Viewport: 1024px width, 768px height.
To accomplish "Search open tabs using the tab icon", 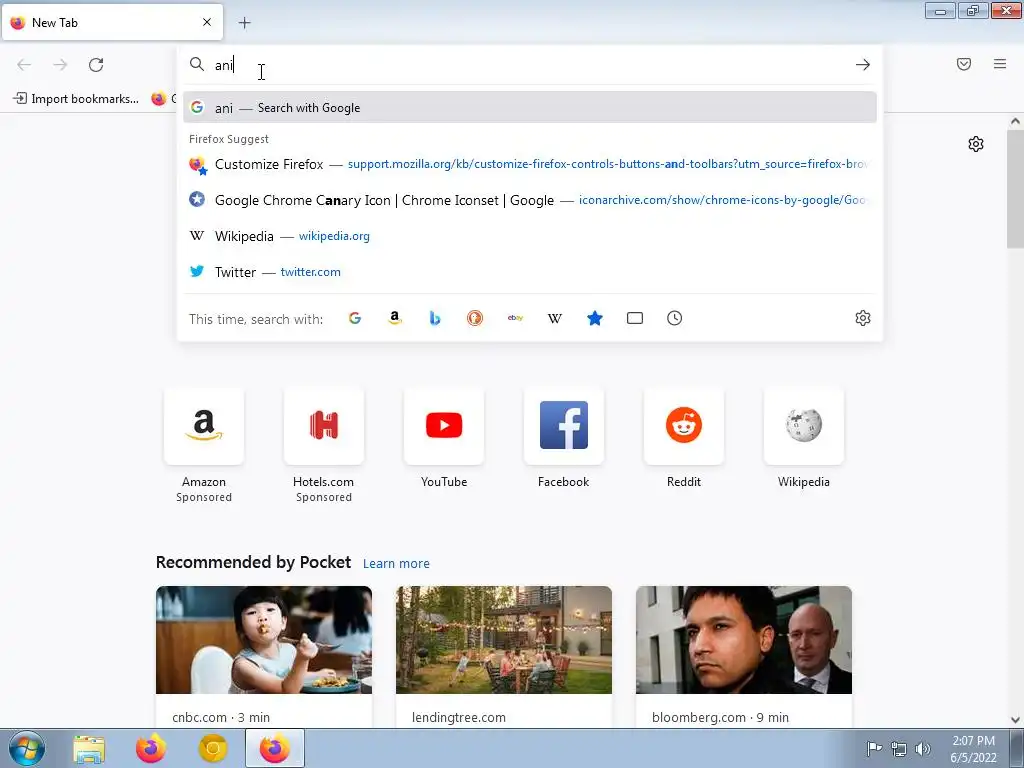I will (x=635, y=318).
